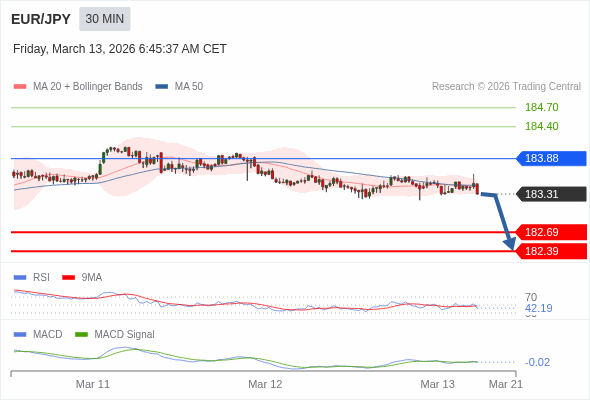The height and width of the screenshot is (400, 590).
Task: Click the RSI value 42.19
Action: [x=538, y=309]
